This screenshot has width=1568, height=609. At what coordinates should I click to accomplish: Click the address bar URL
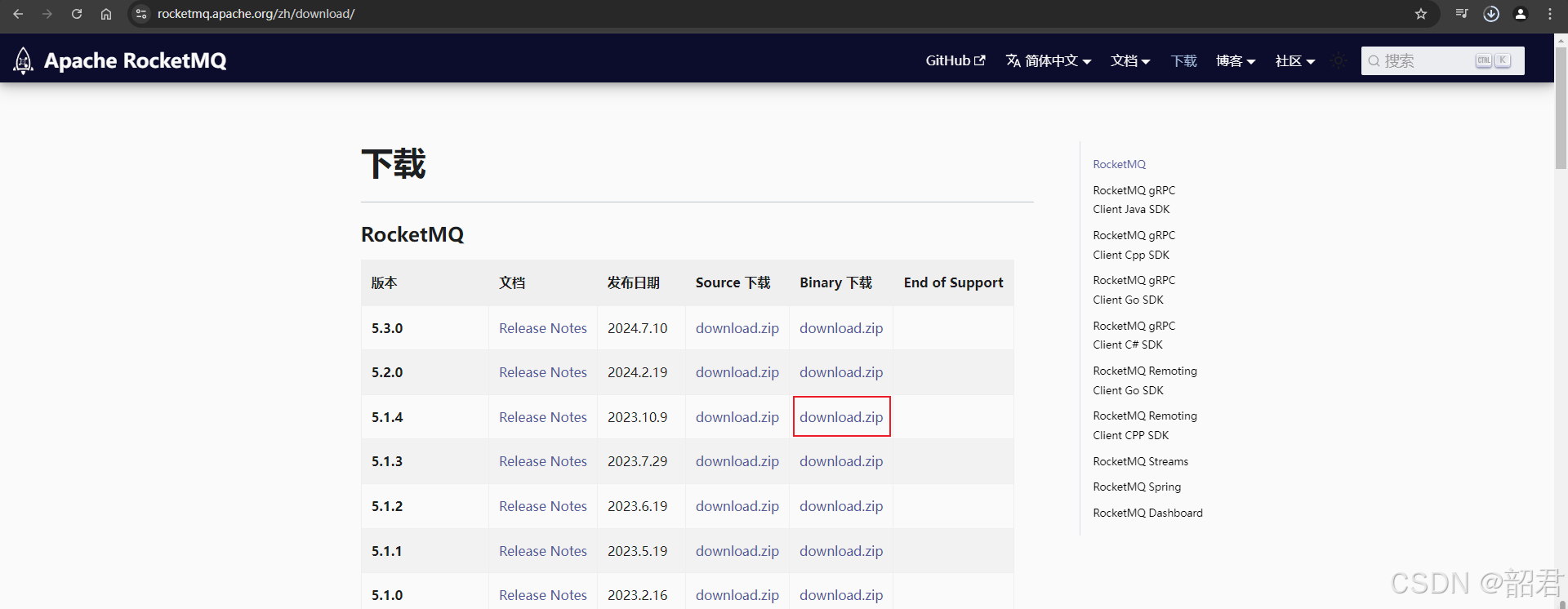pos(256,14)
